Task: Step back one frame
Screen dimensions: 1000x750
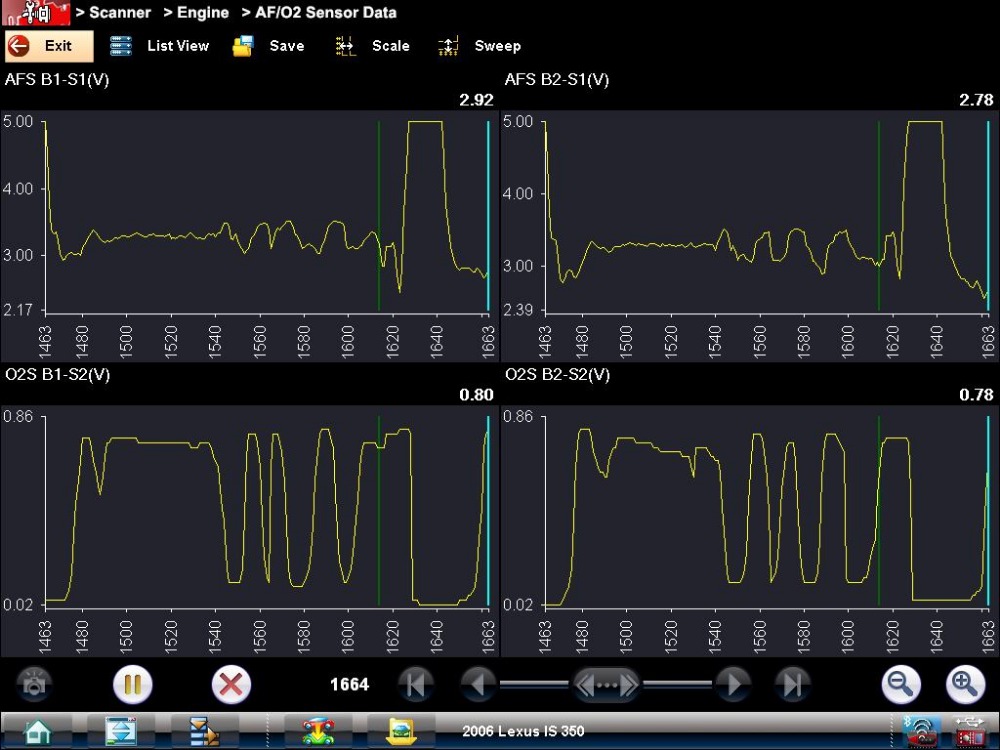Action: 478,684
